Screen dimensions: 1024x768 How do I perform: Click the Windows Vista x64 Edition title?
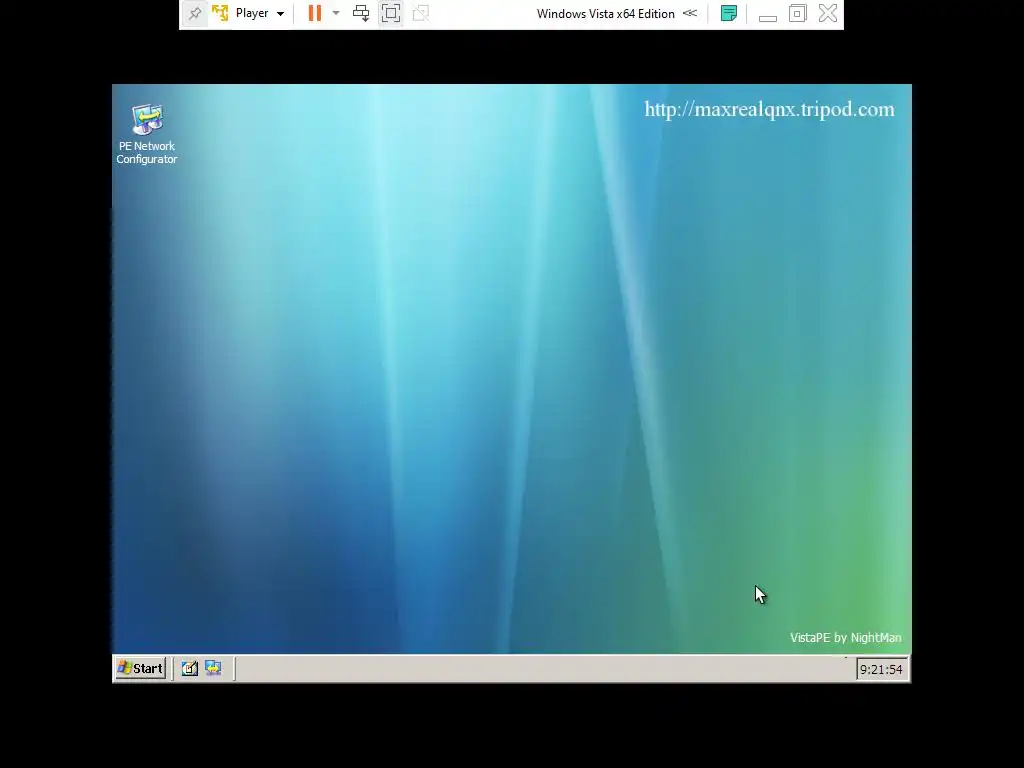point(605,14)
